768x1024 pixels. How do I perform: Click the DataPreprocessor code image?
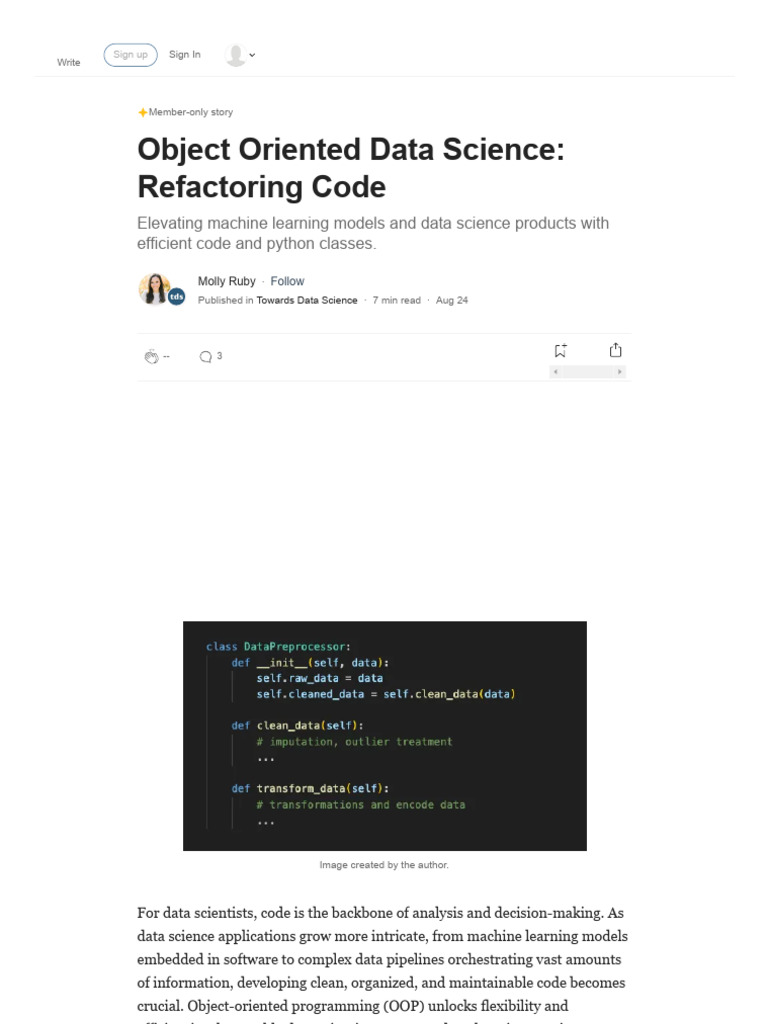coord(384,735)
